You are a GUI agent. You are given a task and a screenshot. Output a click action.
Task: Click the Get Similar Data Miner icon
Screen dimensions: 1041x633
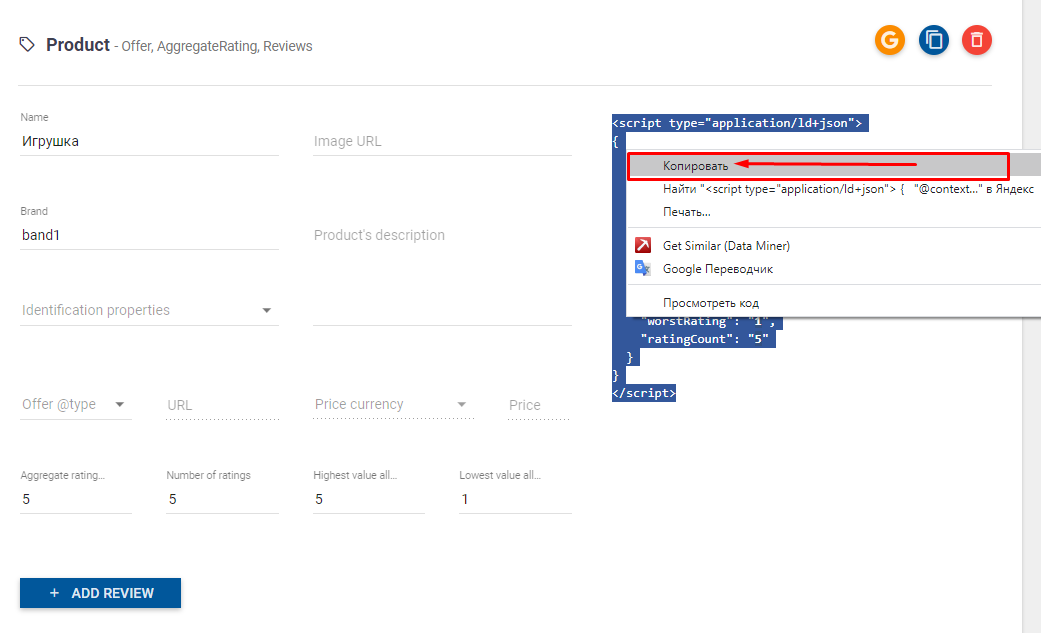pos(644,245)
